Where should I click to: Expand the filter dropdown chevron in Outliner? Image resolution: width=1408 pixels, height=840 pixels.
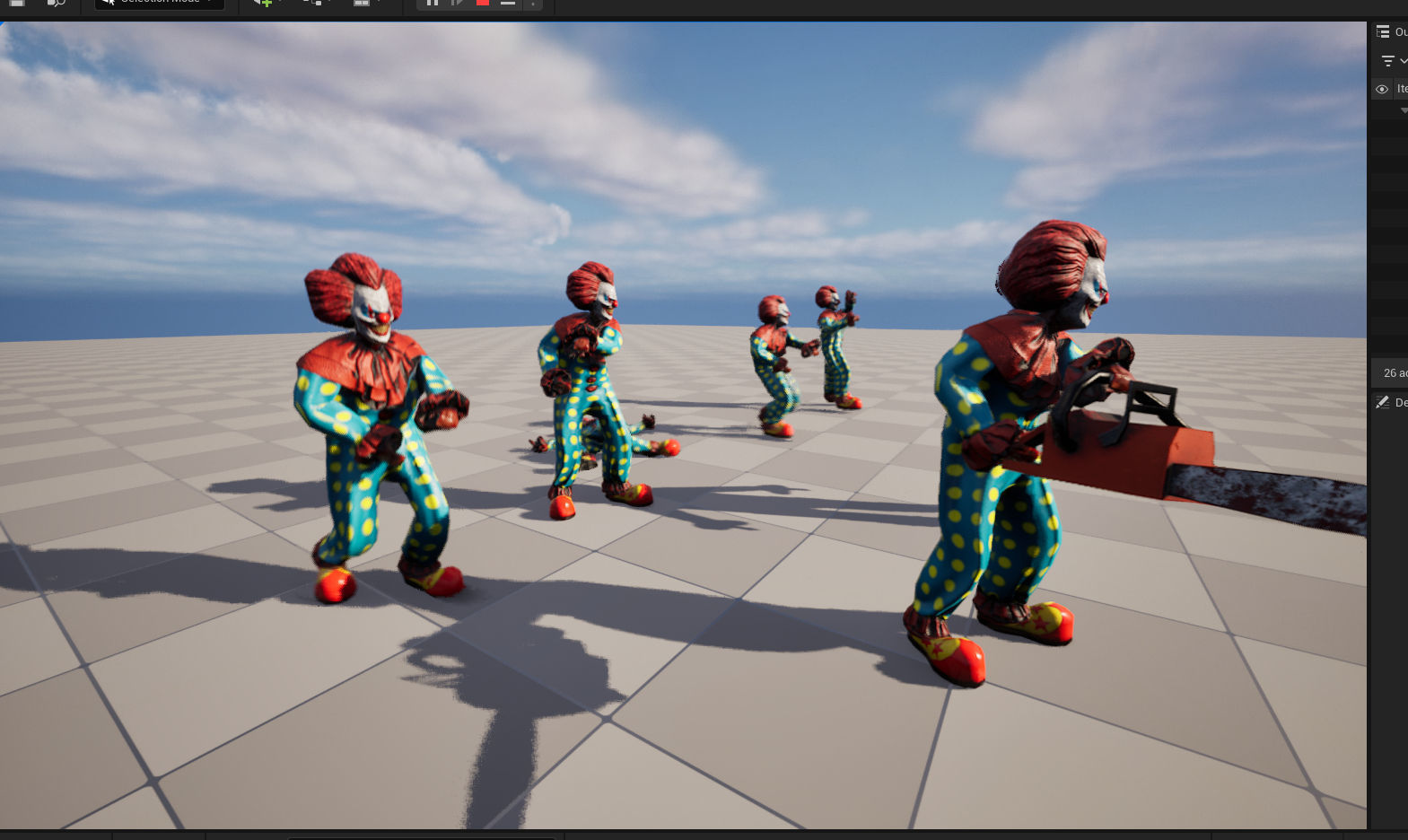coord(1404,61)
